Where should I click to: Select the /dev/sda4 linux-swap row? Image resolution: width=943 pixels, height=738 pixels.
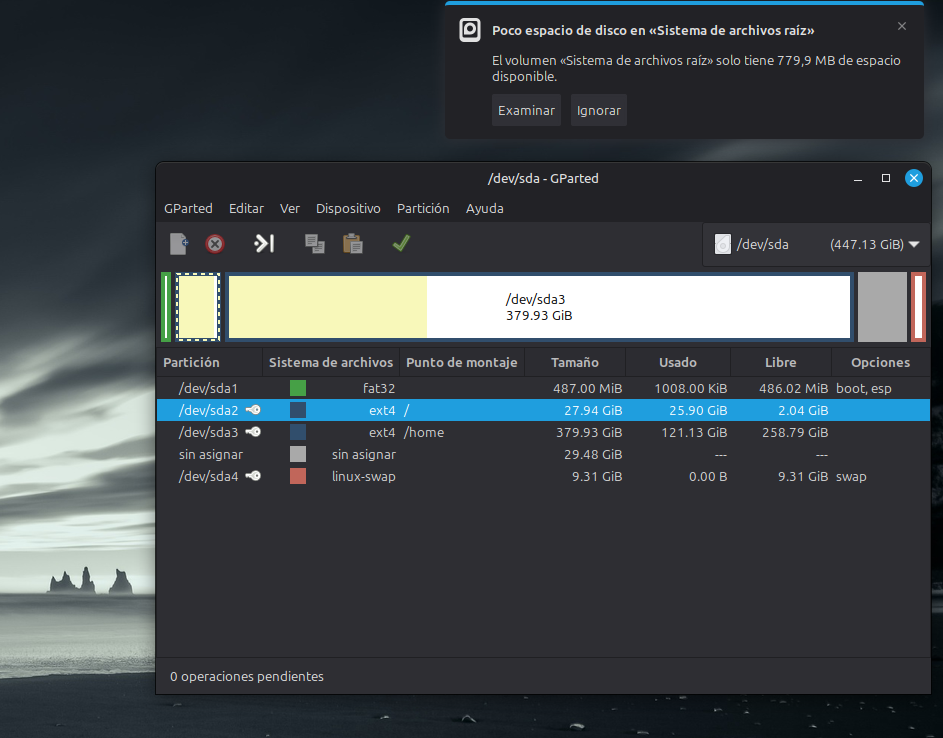tap(540, 476)
